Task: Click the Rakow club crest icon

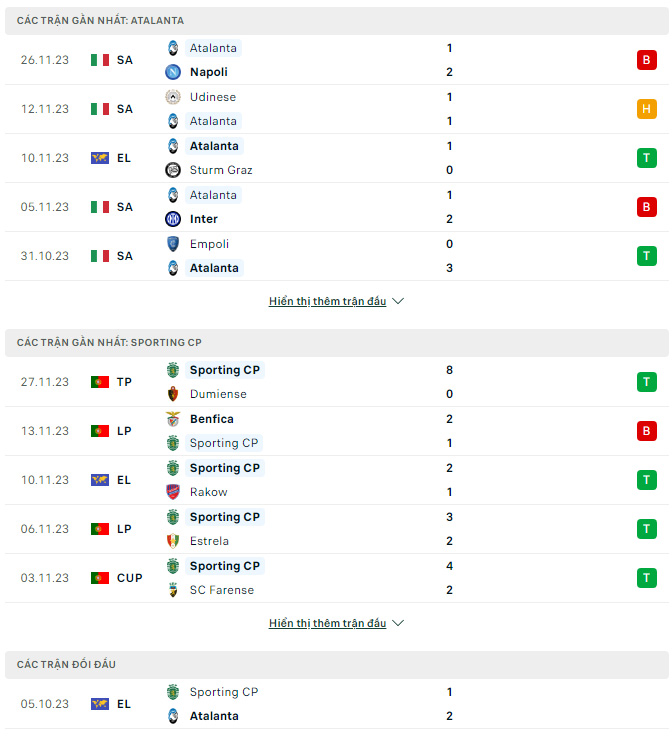Action: click(173, 492)
